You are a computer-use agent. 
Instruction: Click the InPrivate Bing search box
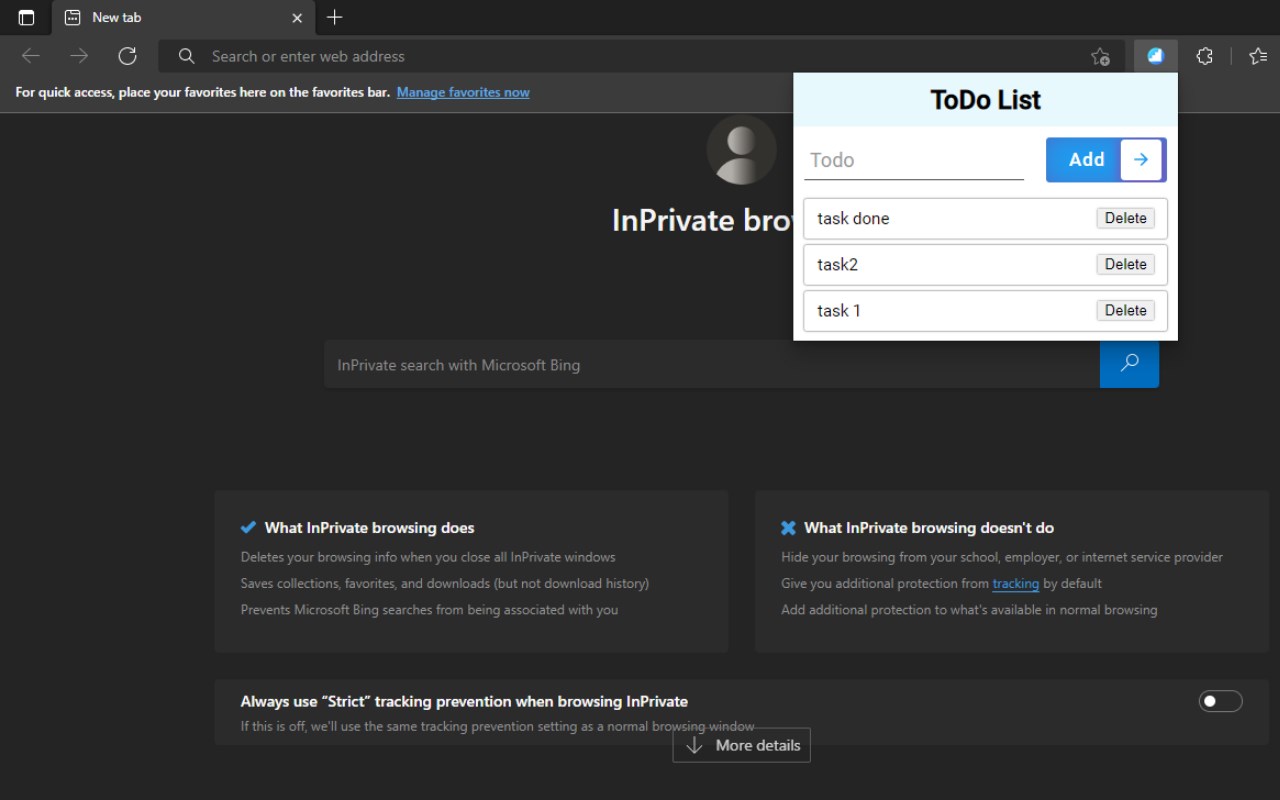pyautogui.click(x=712, y=365)
